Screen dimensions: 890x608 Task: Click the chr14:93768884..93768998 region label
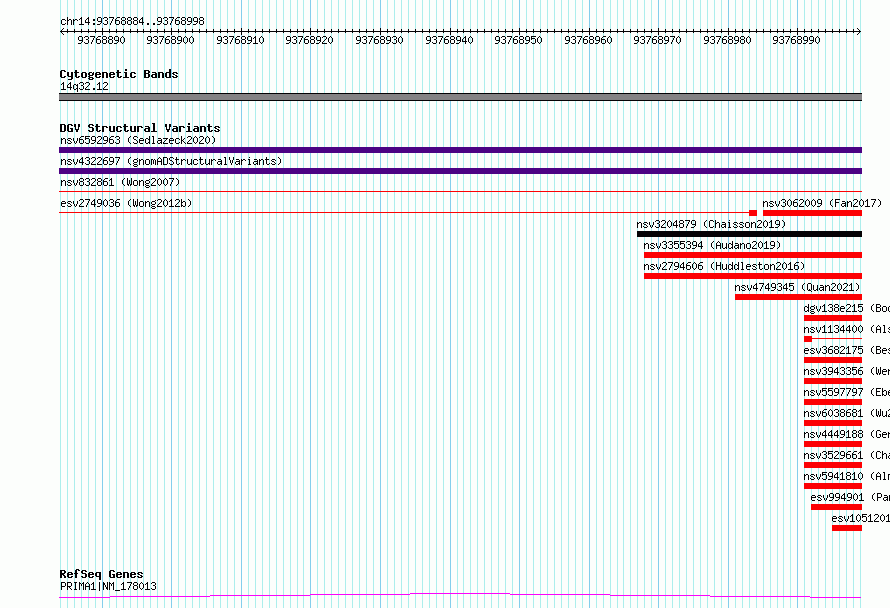click(132, 21)
